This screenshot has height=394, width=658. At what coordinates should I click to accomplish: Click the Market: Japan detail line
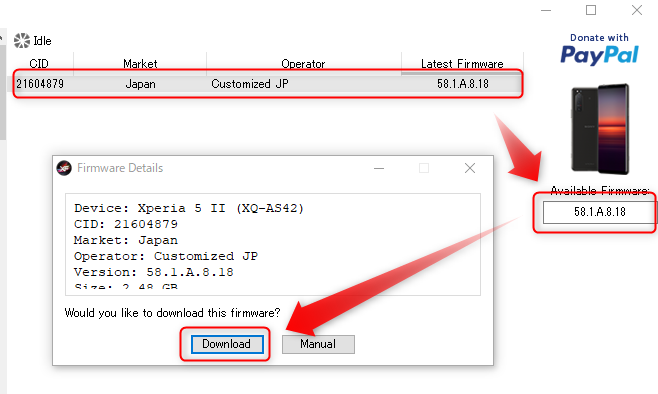pyautogui.click(x=126, y=240)
